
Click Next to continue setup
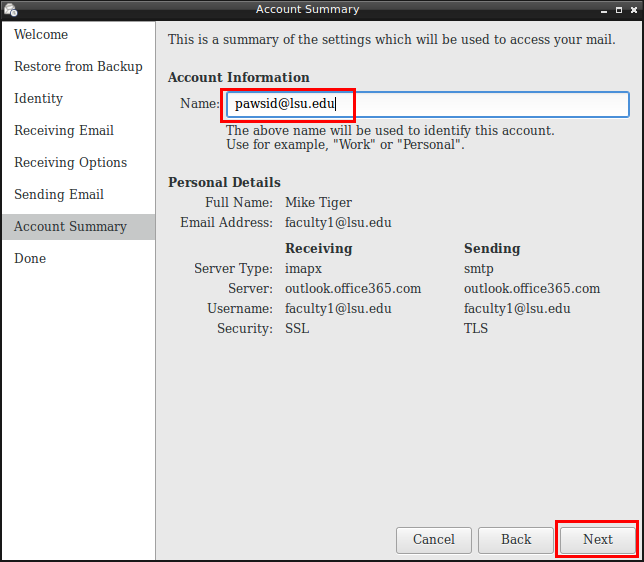(597, 540)
